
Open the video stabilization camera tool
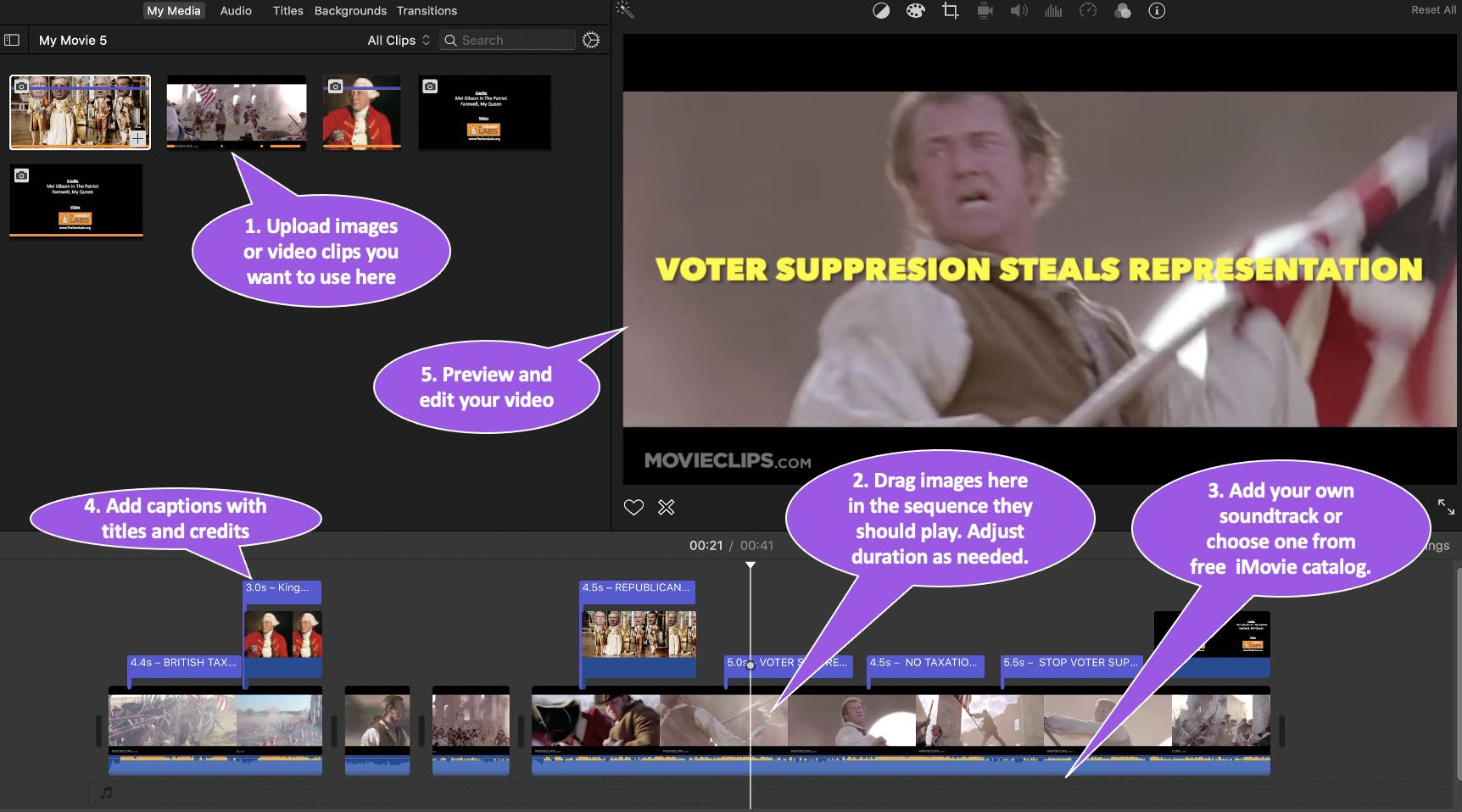(985, 11)
